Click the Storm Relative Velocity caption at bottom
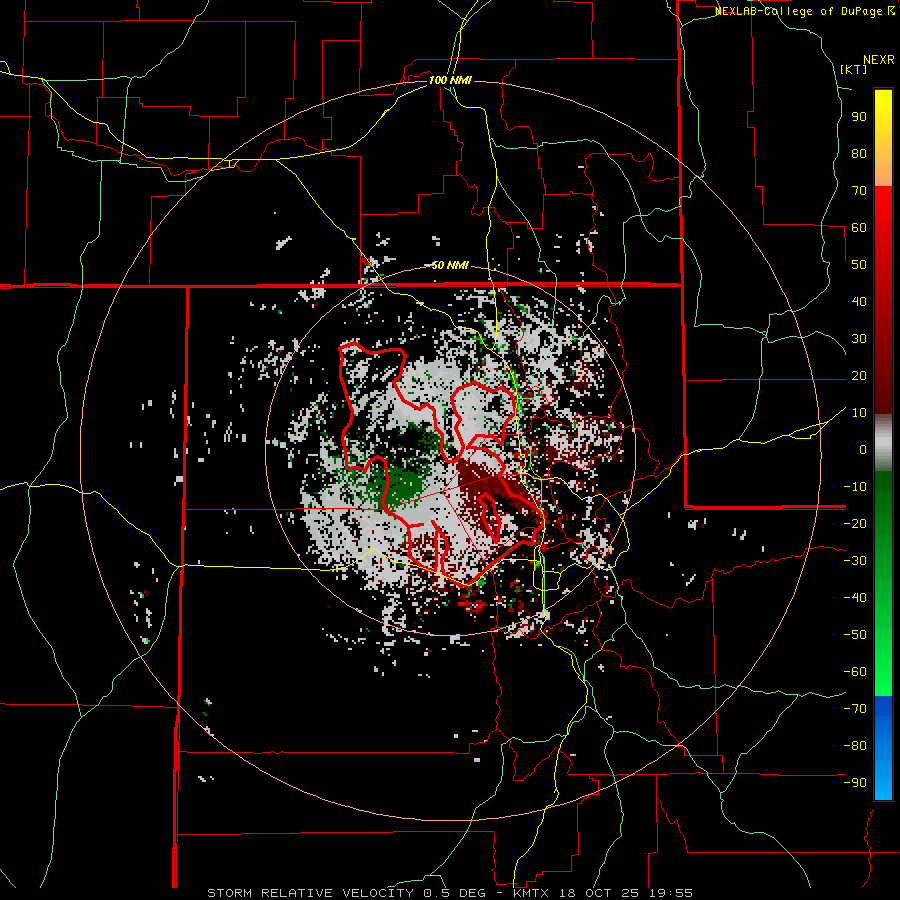 (x=450, y=893)
